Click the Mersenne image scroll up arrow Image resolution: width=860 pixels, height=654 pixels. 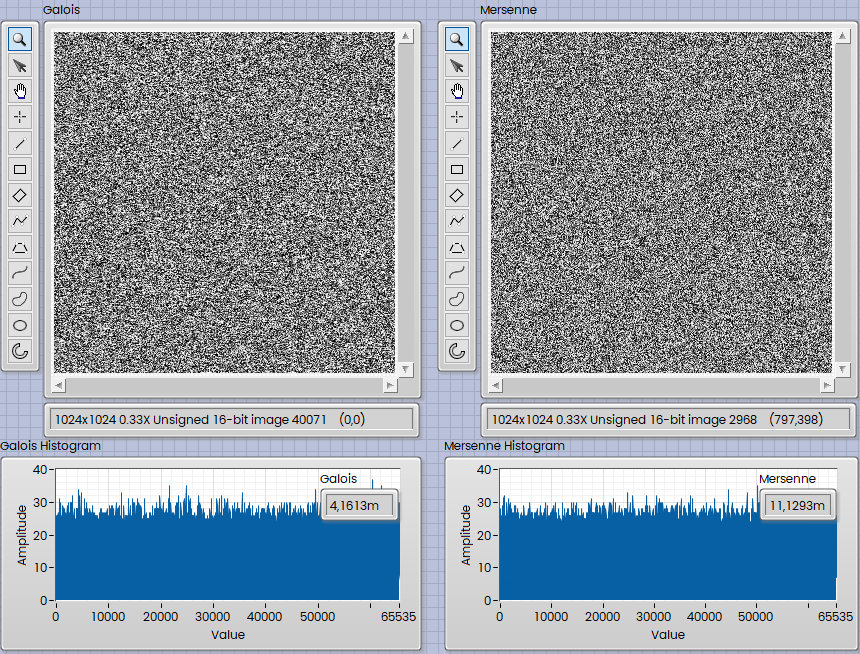[842, 36]
